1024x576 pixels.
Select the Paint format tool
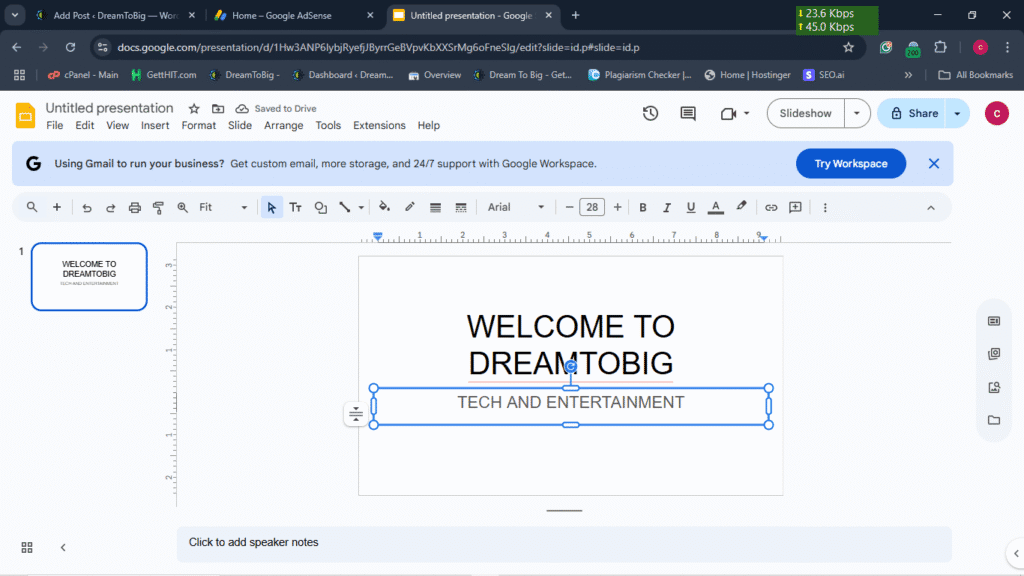pos(158,207)
